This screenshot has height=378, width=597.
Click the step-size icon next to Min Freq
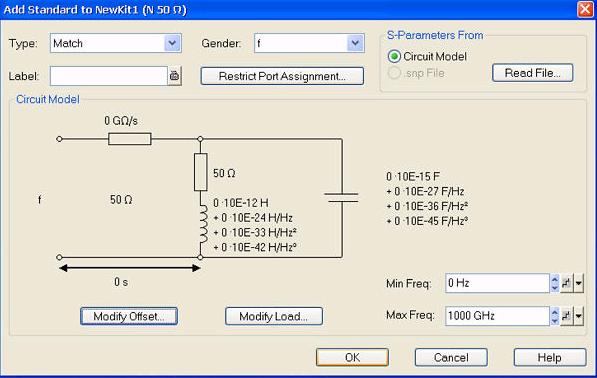(x=567, y=283)
